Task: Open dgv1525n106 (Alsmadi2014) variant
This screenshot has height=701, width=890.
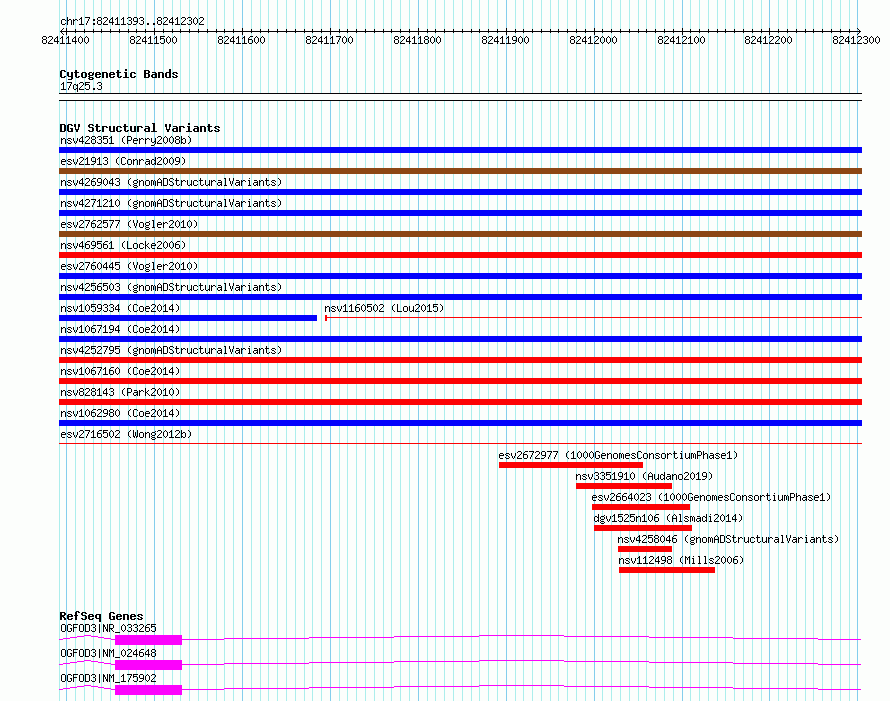Action: (x=668, y=518)
